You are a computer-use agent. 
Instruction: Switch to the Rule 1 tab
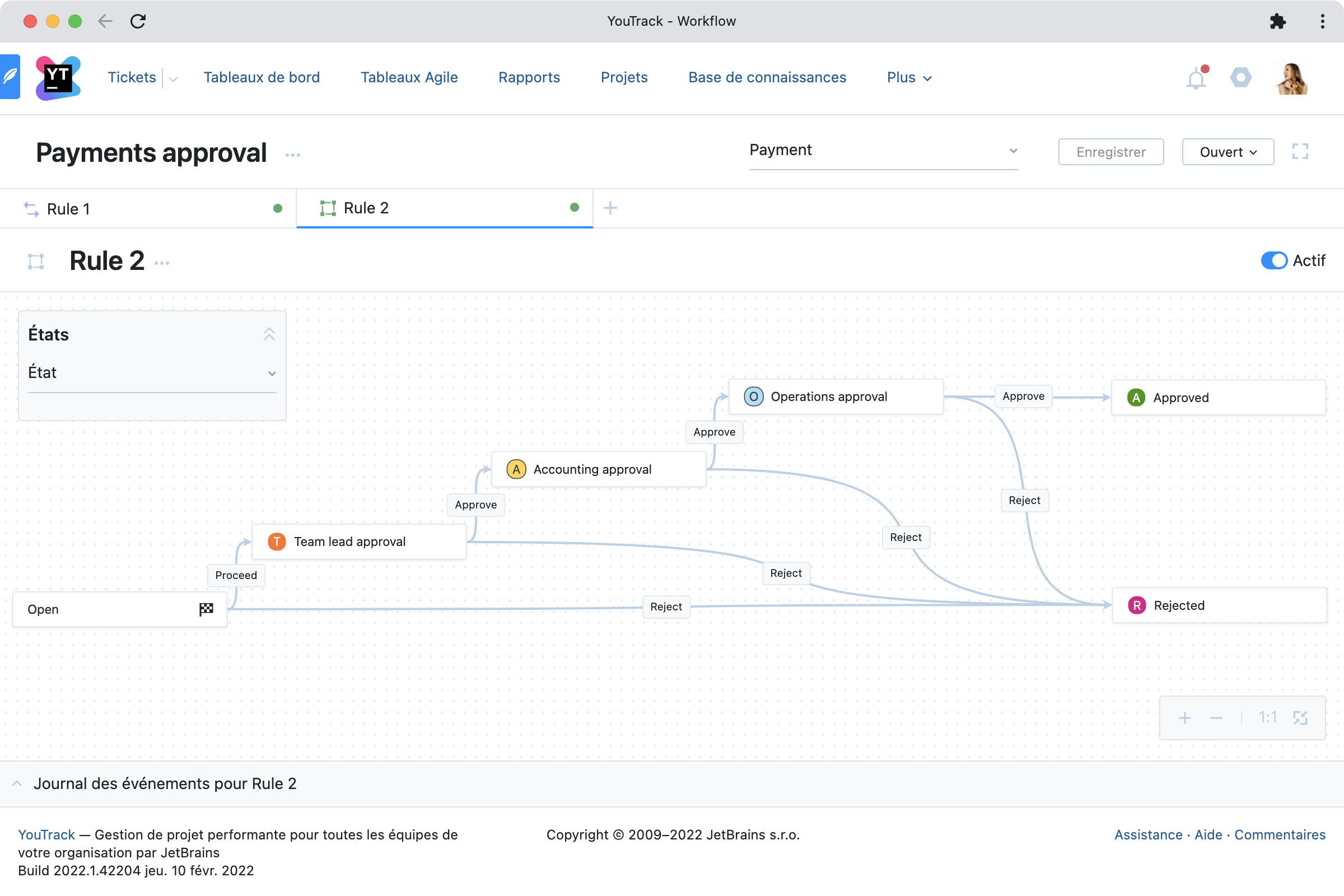[68, 209]
